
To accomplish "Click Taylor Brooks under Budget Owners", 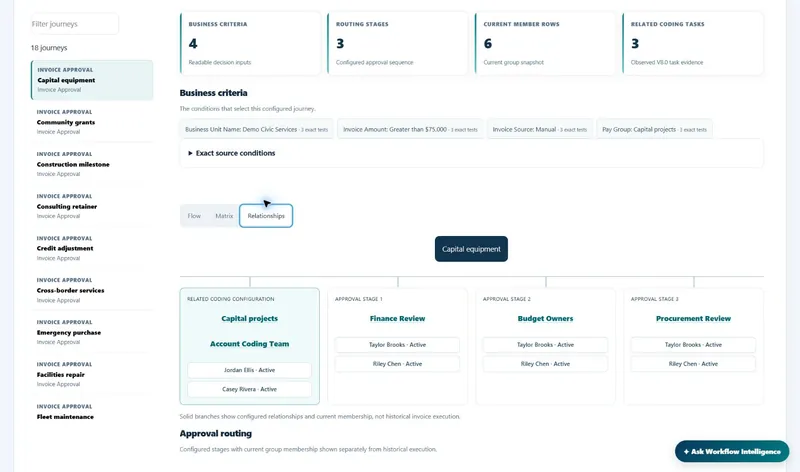I will coord(545,344).
